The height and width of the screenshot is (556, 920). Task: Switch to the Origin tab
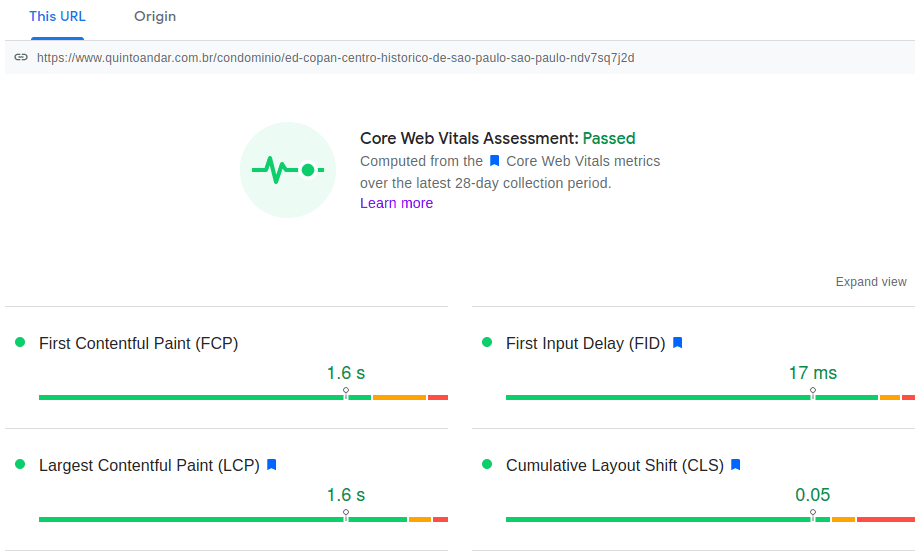tap(155, 17)
